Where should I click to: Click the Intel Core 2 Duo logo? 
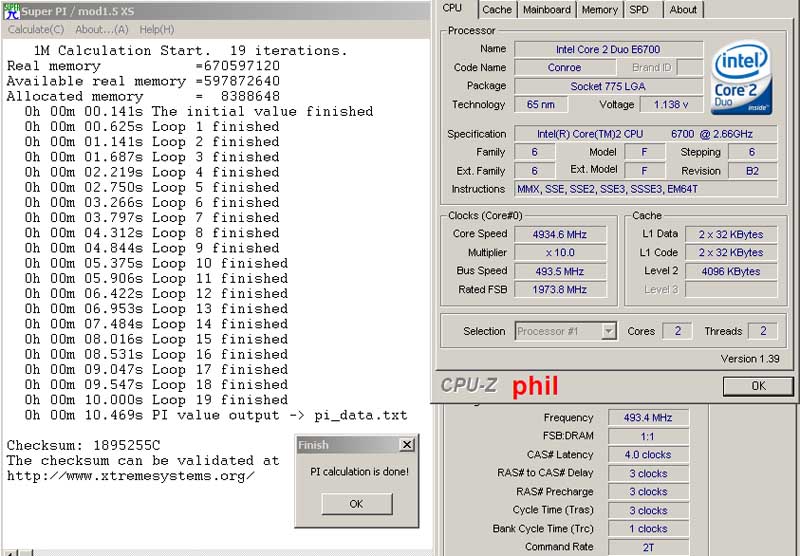742,78
